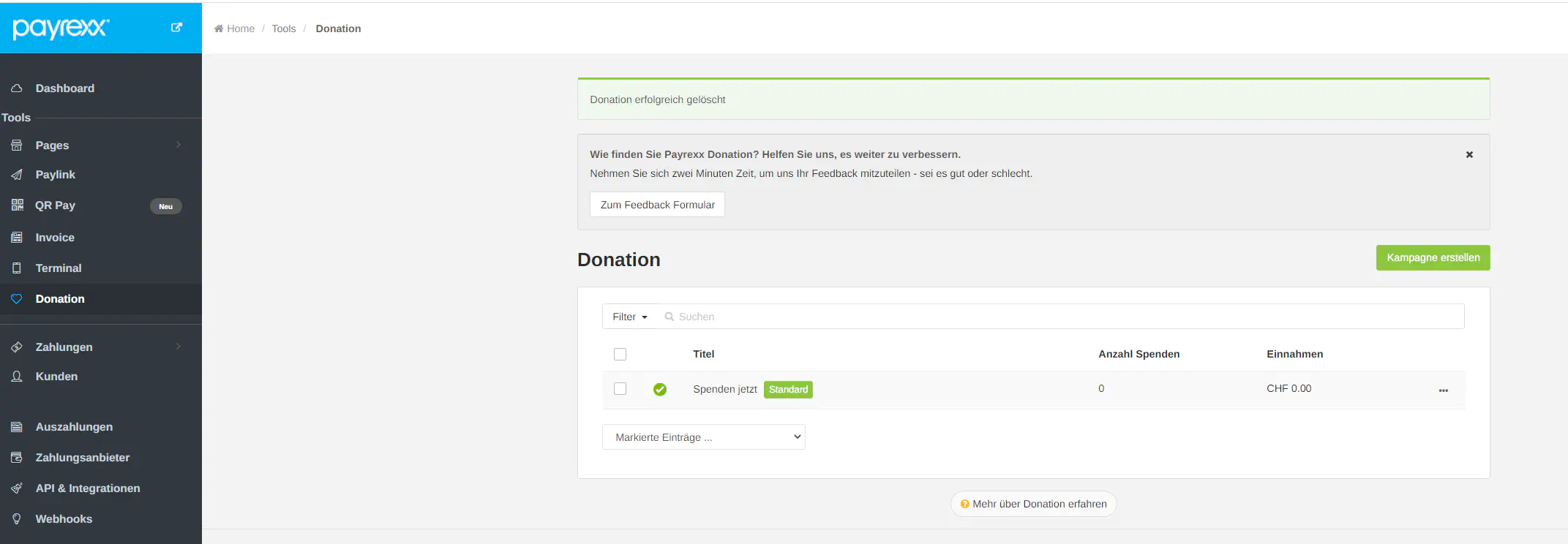Open the three-dot menu for Spenden jetzt
The height and width of the screenshot is (544, 1568).
point(1443,390)
